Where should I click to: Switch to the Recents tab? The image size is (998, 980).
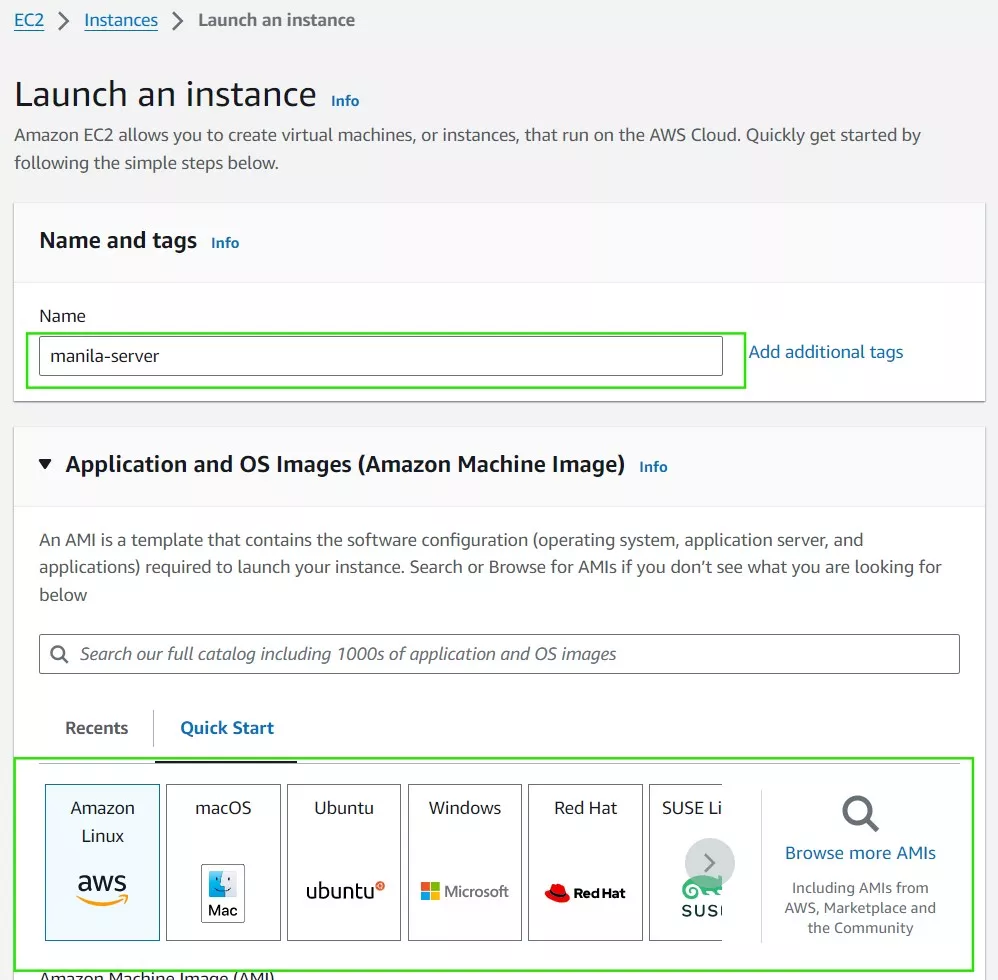point(96,727)
